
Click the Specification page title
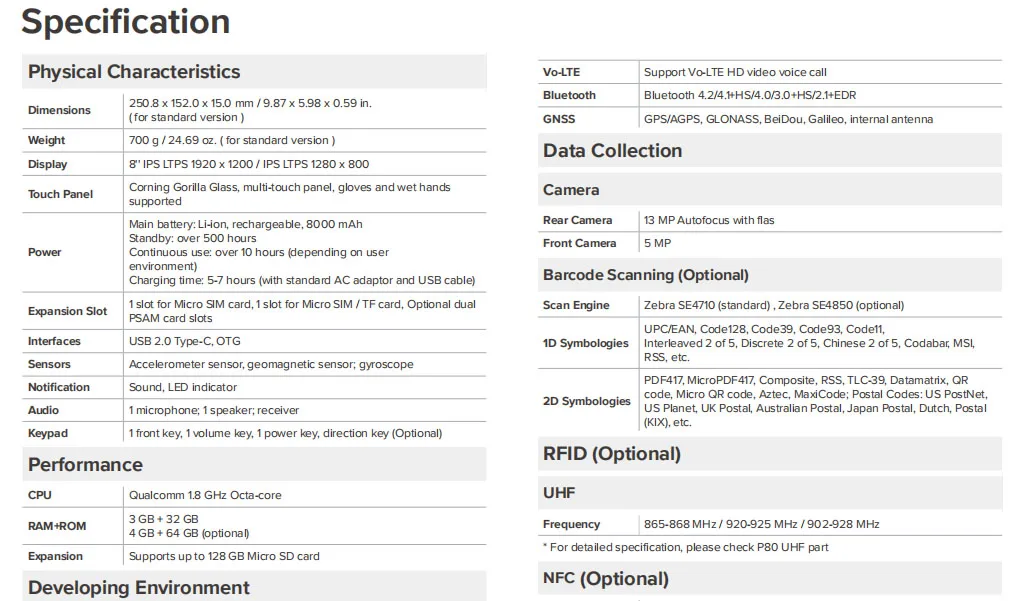(125, 22)
